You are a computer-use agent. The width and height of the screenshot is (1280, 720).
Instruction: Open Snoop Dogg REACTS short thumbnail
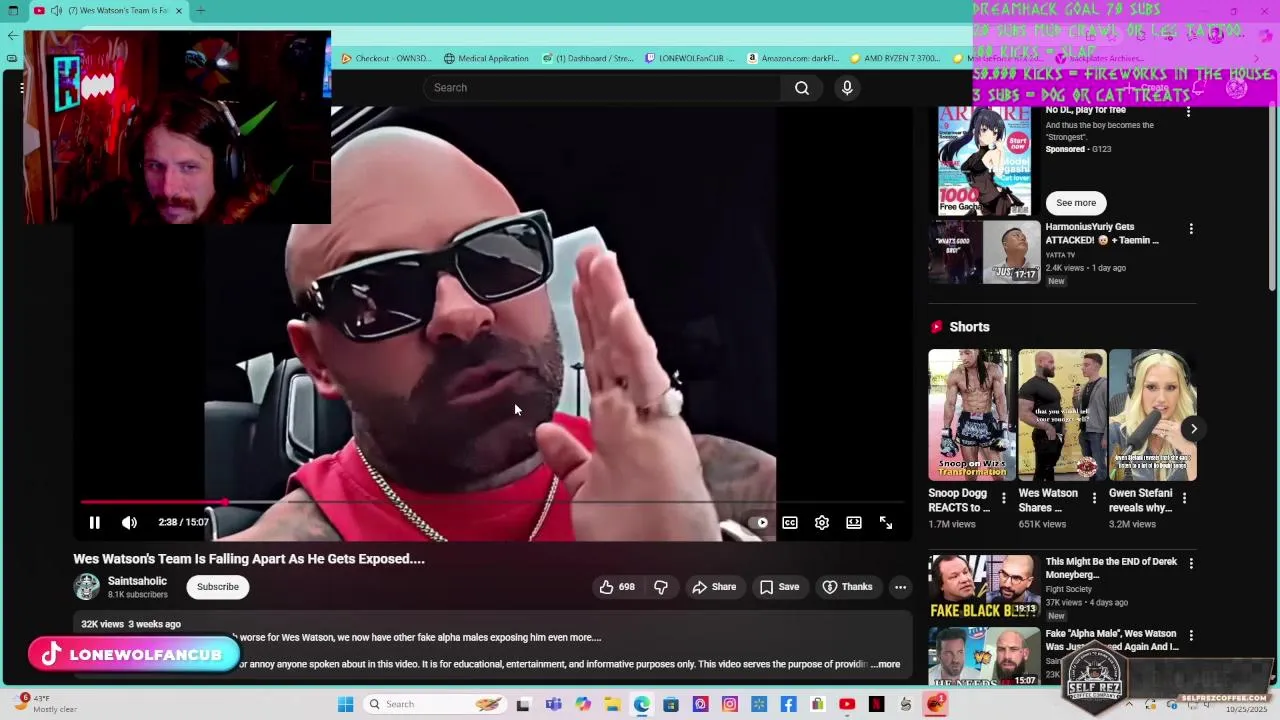pos(971,415)
